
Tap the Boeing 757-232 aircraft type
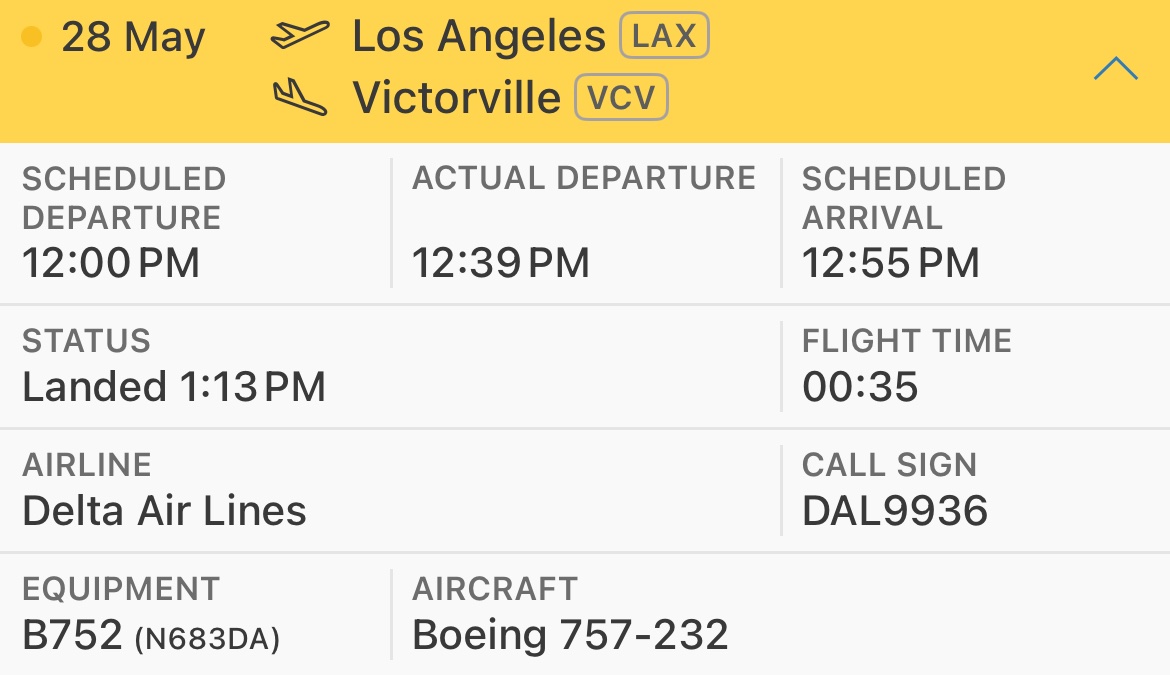coord(570,635)
